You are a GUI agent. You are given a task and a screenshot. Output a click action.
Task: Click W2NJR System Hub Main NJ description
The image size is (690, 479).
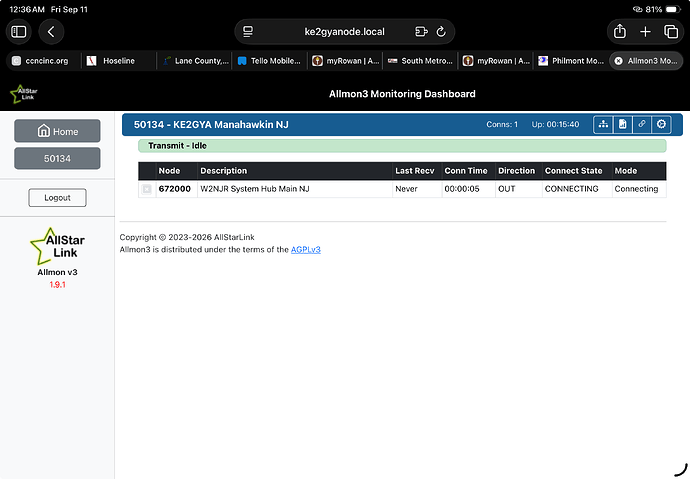point(255,189)
